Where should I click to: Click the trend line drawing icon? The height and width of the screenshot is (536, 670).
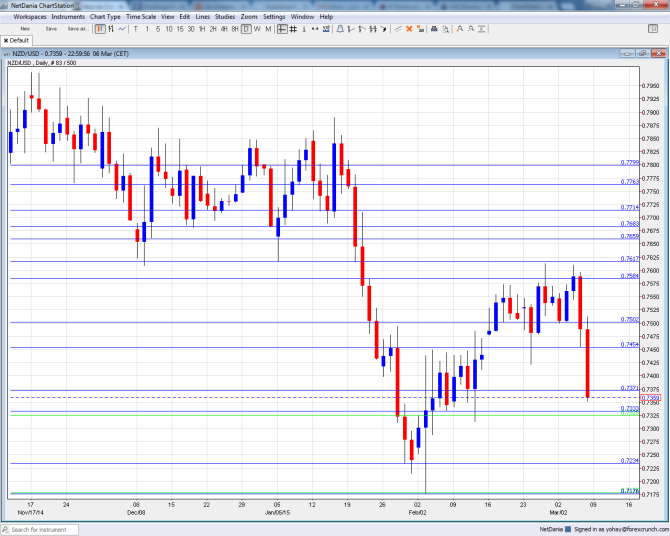(398, 29)
